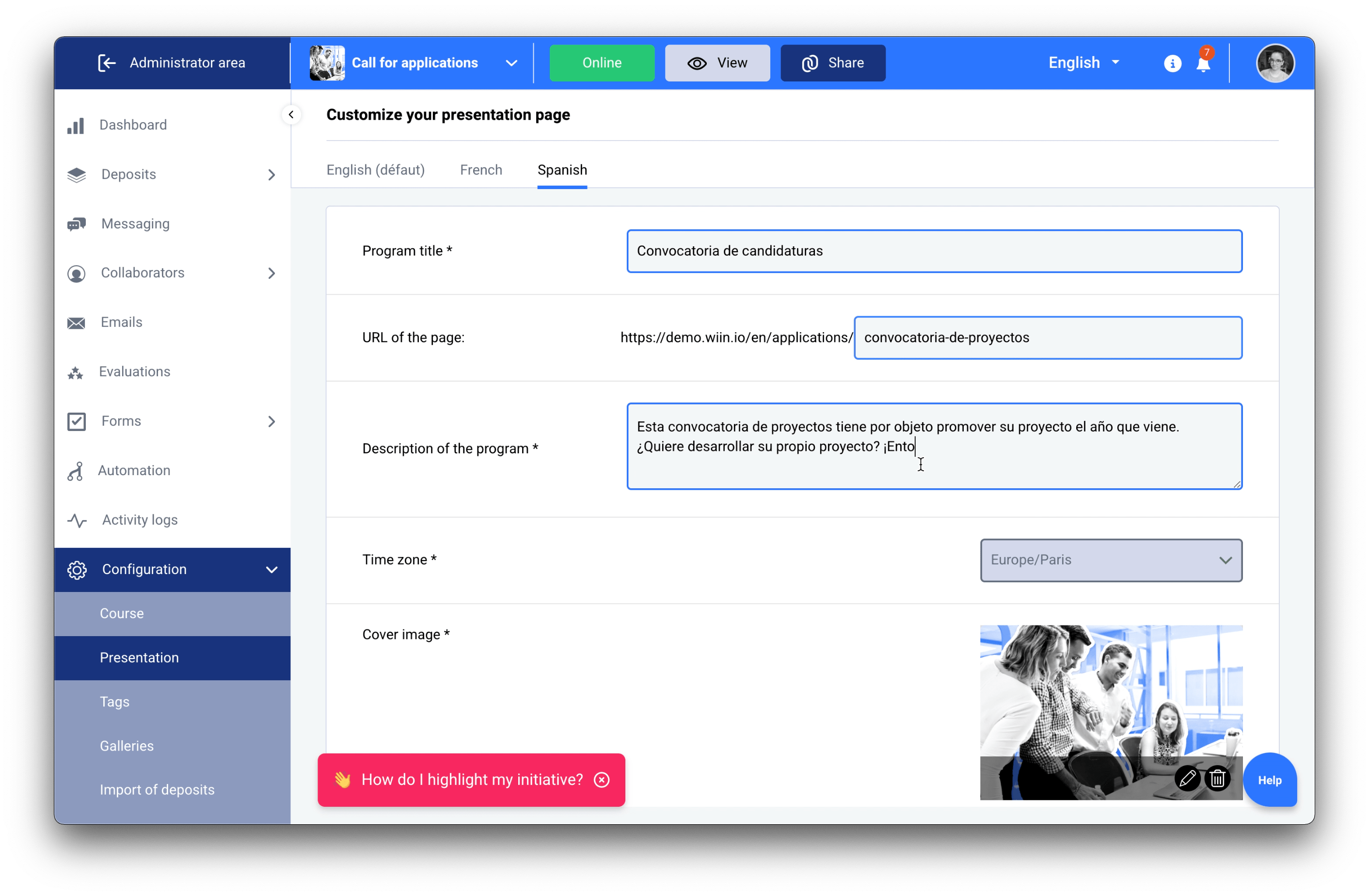
Task: Open Emails from the sidebar
Action: [x=121, y=322]
